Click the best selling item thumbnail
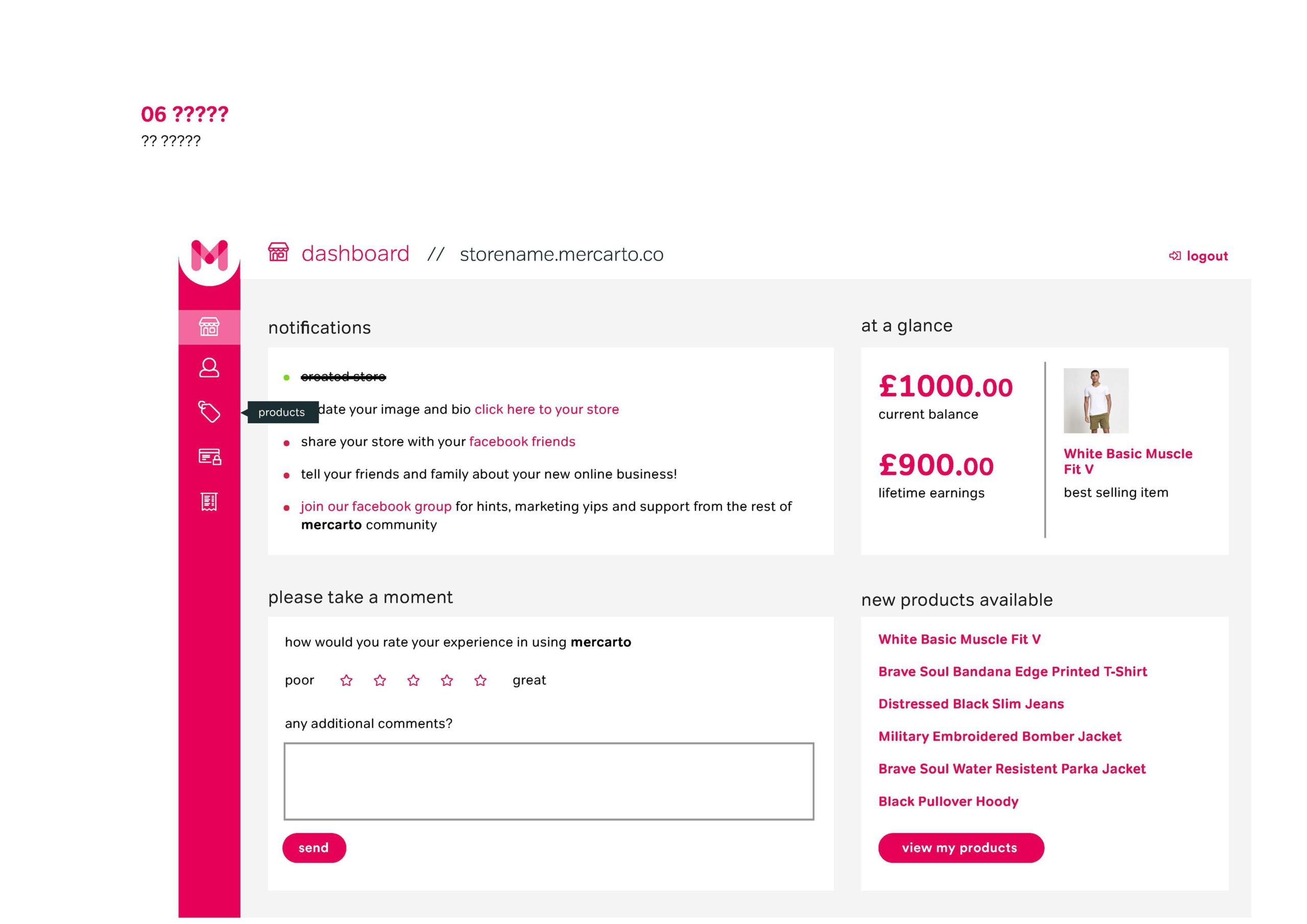This screenshot has width=1307, height=924. tap(1095, 400)
